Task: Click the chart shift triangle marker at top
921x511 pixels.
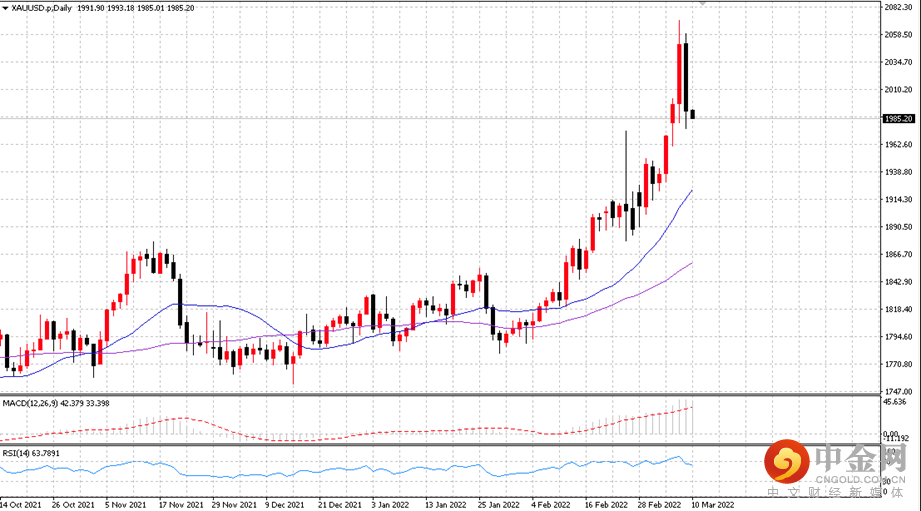Action: (x=701, y=4)
